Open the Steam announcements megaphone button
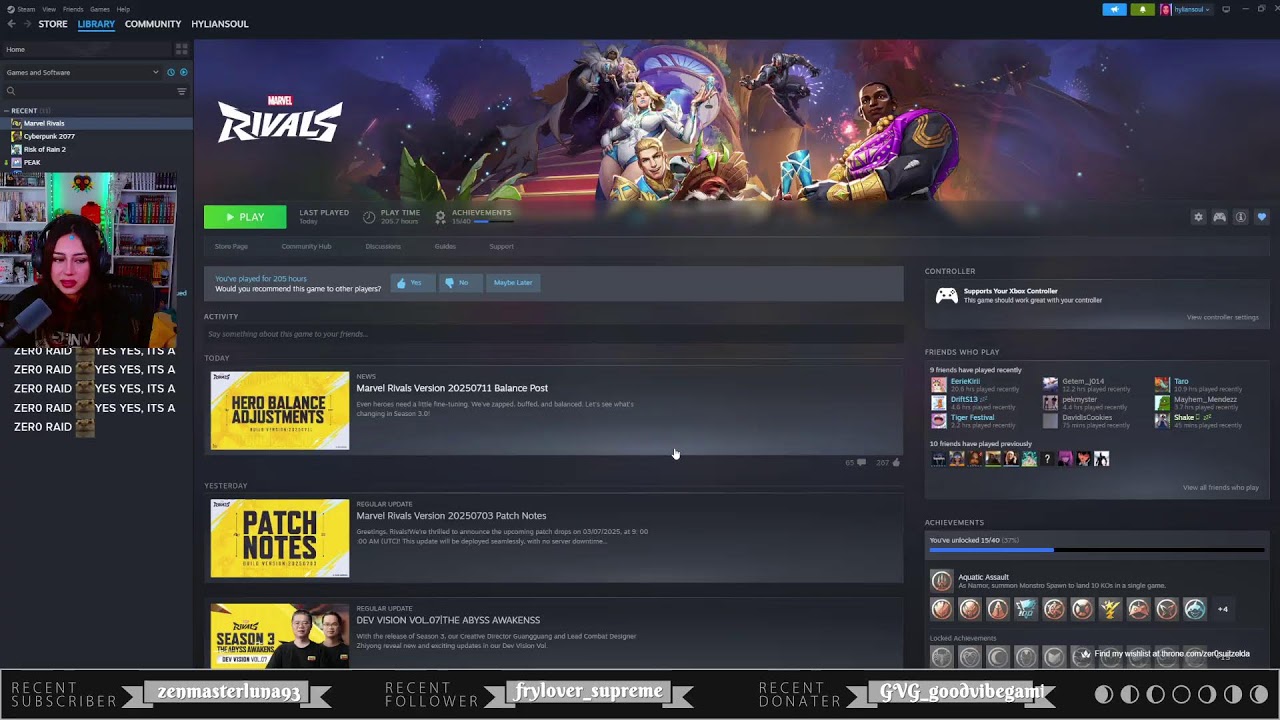The height and width of the screenshot is (720, 1280). coord(1115,9)
